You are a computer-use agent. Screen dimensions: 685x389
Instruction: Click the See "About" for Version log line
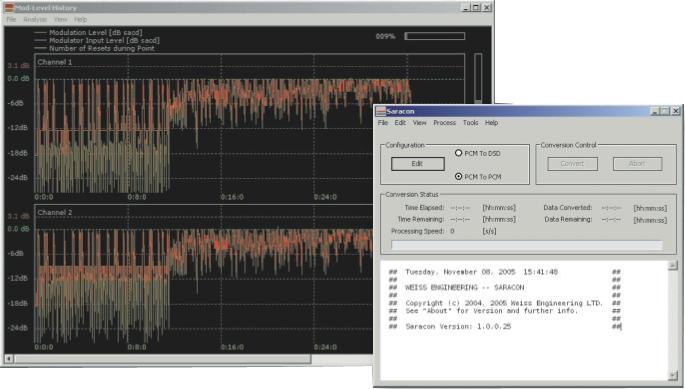tap(491, 311)
